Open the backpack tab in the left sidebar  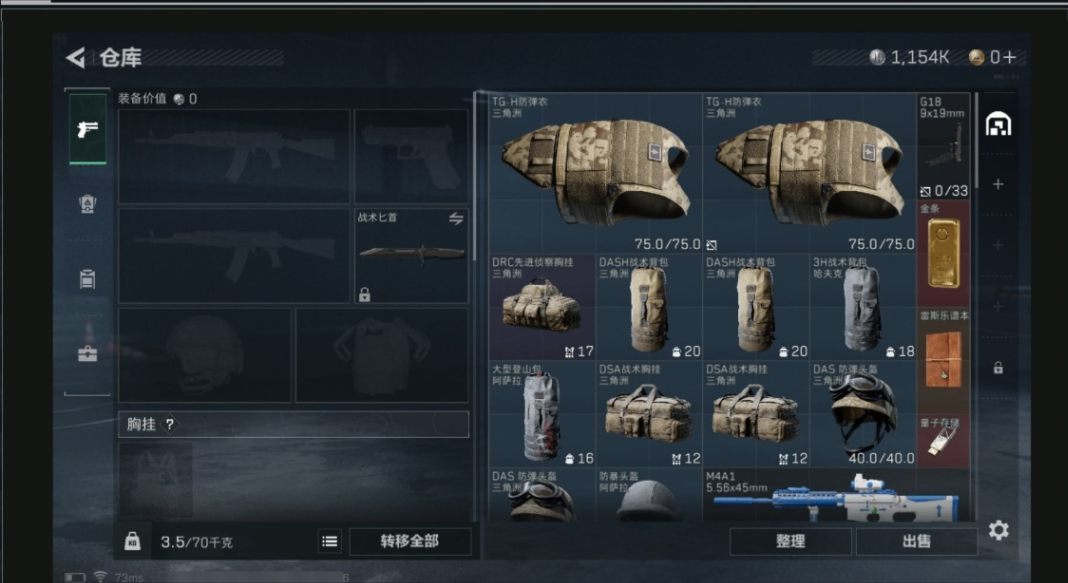(87, 204)
